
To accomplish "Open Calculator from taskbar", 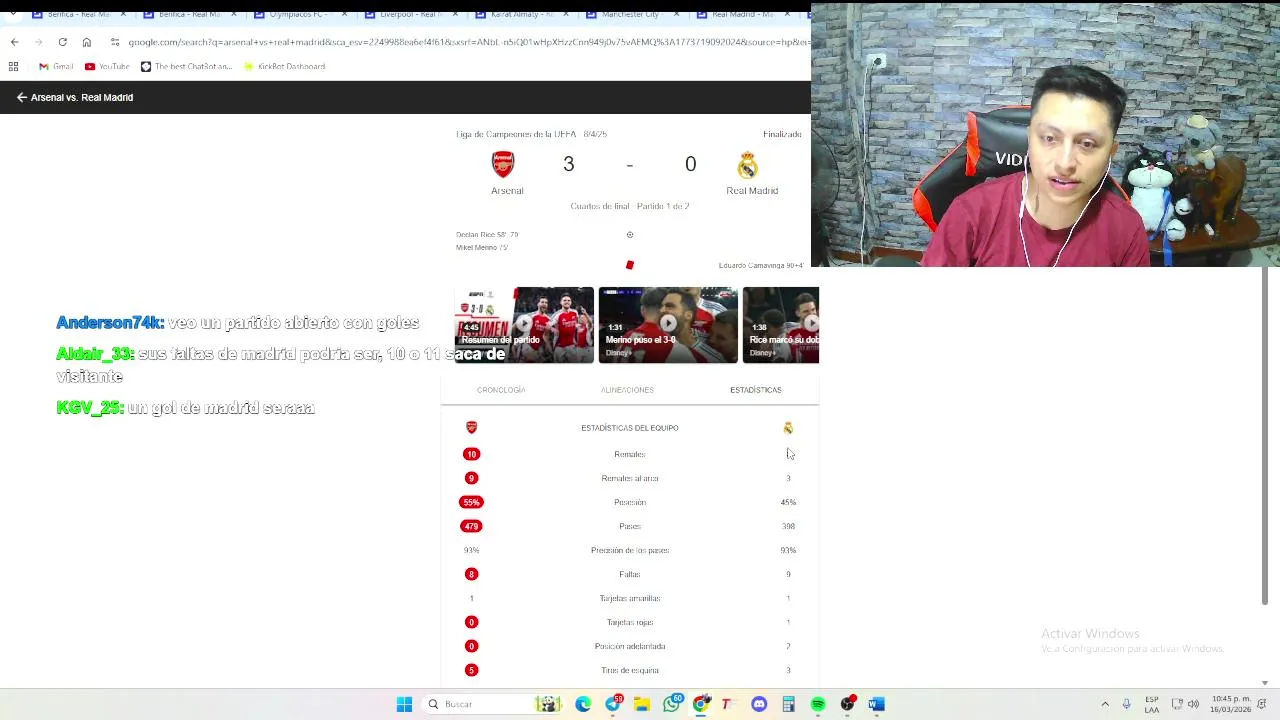I will (x=788, y=704).
